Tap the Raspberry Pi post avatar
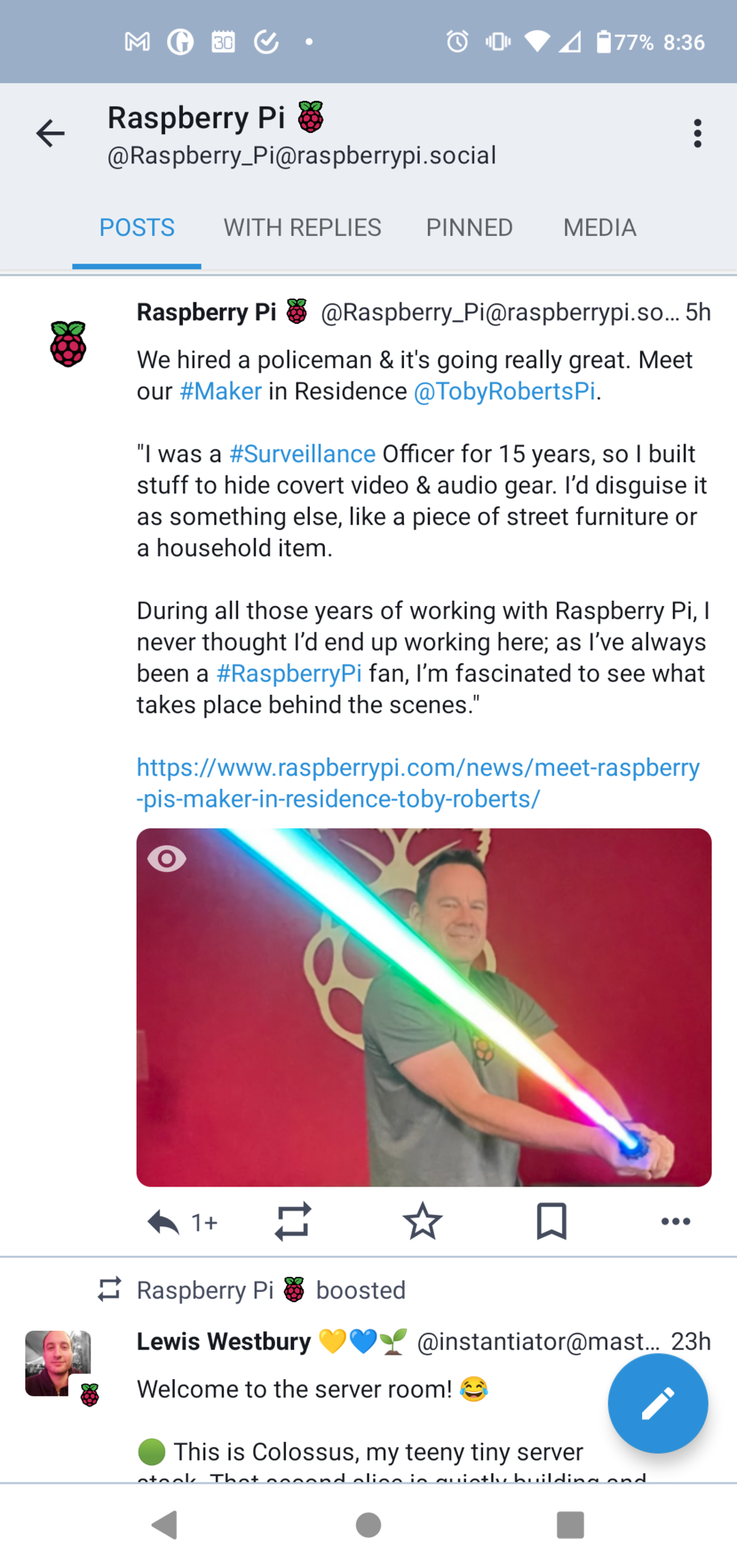Screen dimensions: 737x1568 [x=68, y=344]
